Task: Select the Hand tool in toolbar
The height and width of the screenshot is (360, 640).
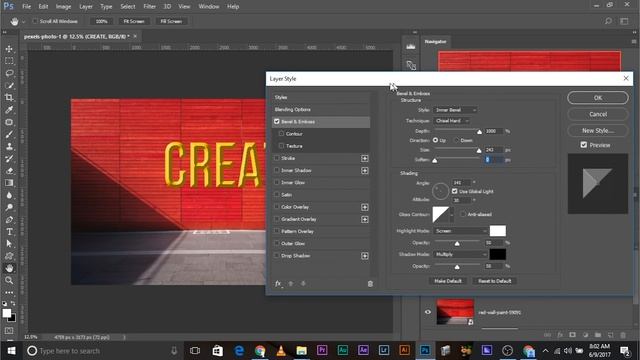Action: [x=9, y=268]
